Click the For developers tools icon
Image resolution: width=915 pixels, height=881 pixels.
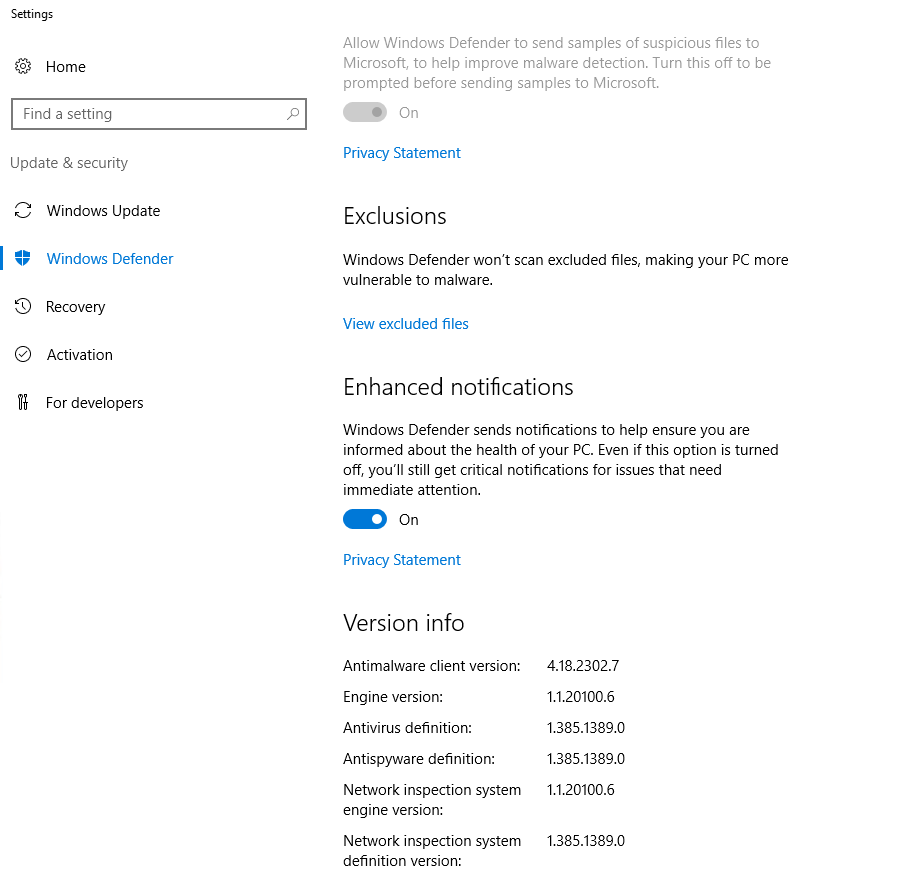pos(23,403)
